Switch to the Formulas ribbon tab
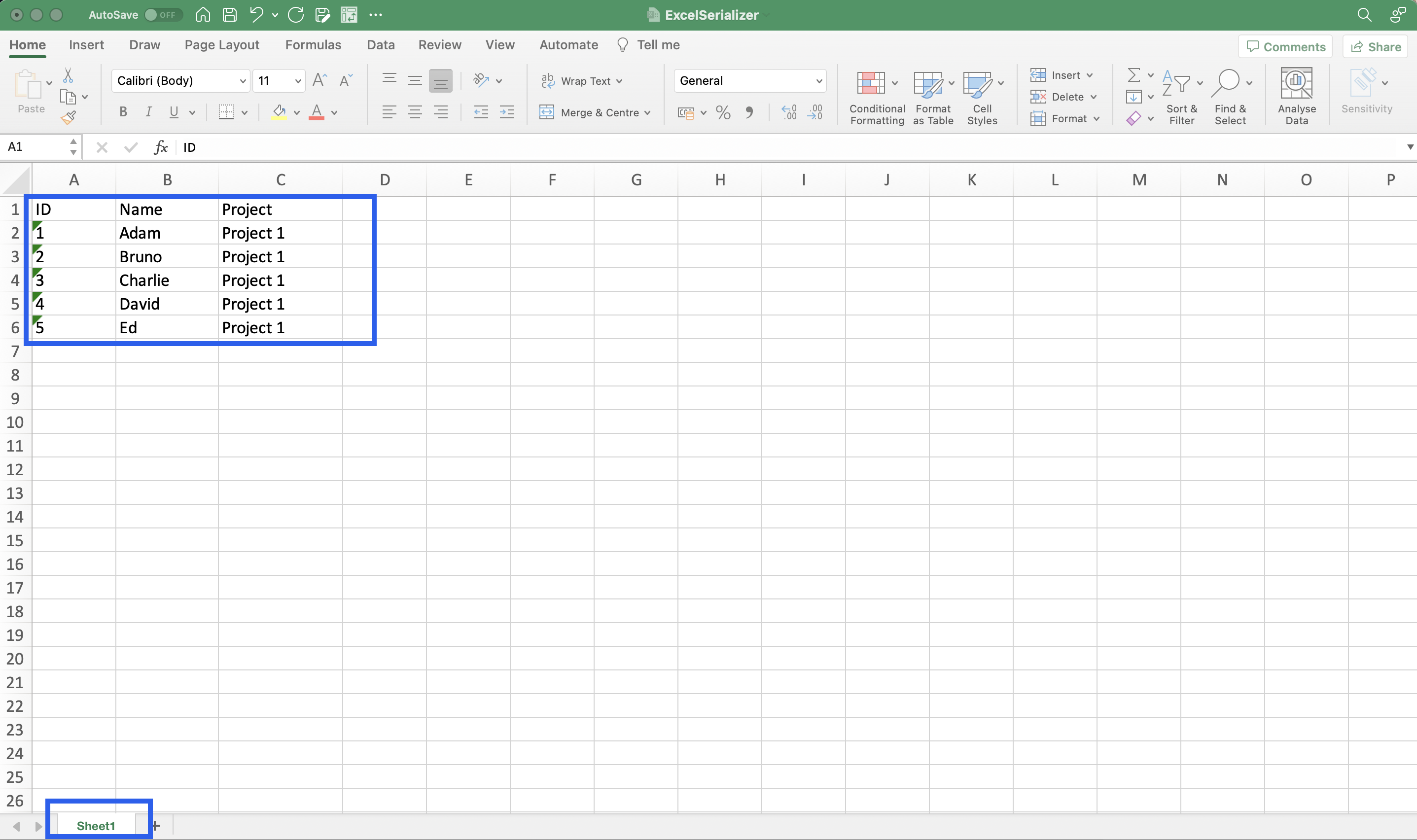The width and height of the screenshot is (1417, 840). [313, 45]
